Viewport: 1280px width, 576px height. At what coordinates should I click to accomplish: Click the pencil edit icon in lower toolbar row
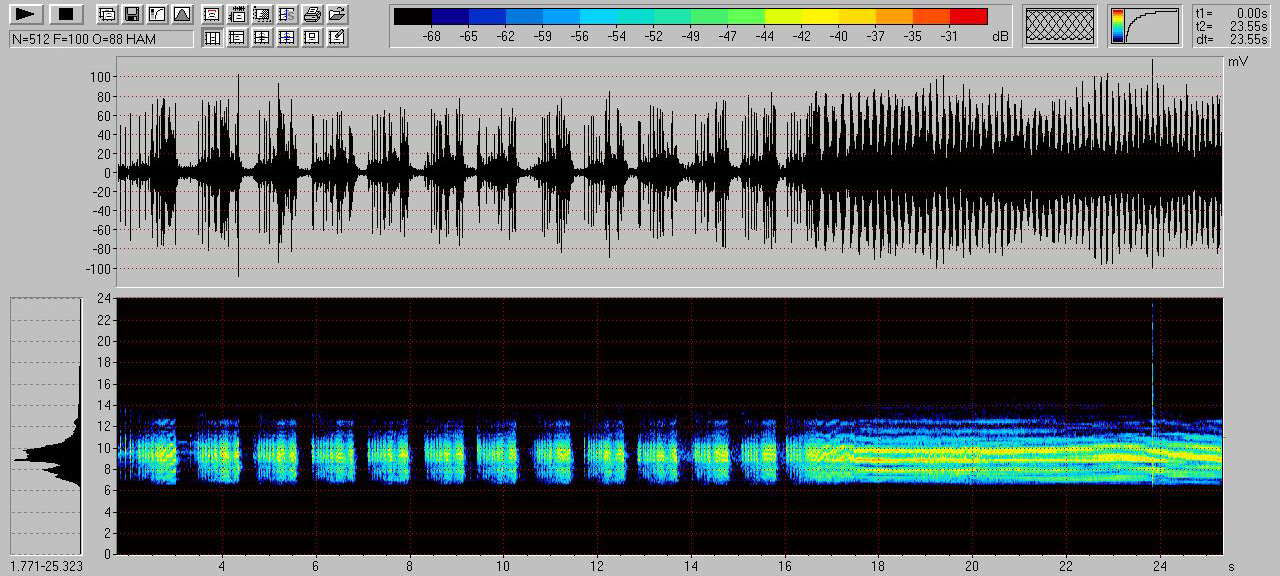337,38
